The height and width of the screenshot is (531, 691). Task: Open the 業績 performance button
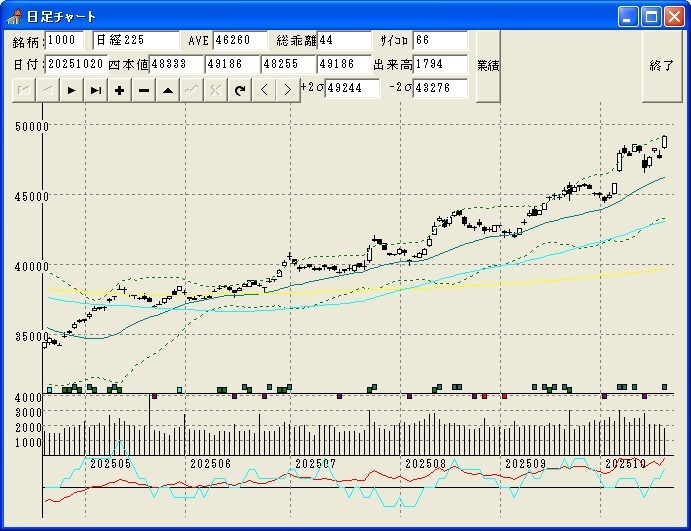tap(488, 66)
